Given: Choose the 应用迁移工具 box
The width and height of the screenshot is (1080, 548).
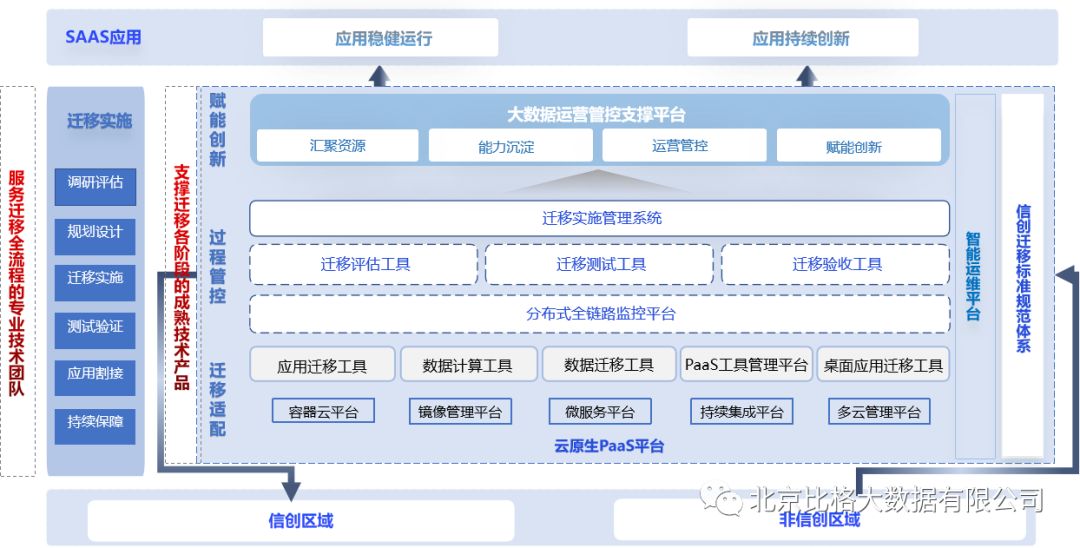Looking at the screenshot, I should 322,364.
